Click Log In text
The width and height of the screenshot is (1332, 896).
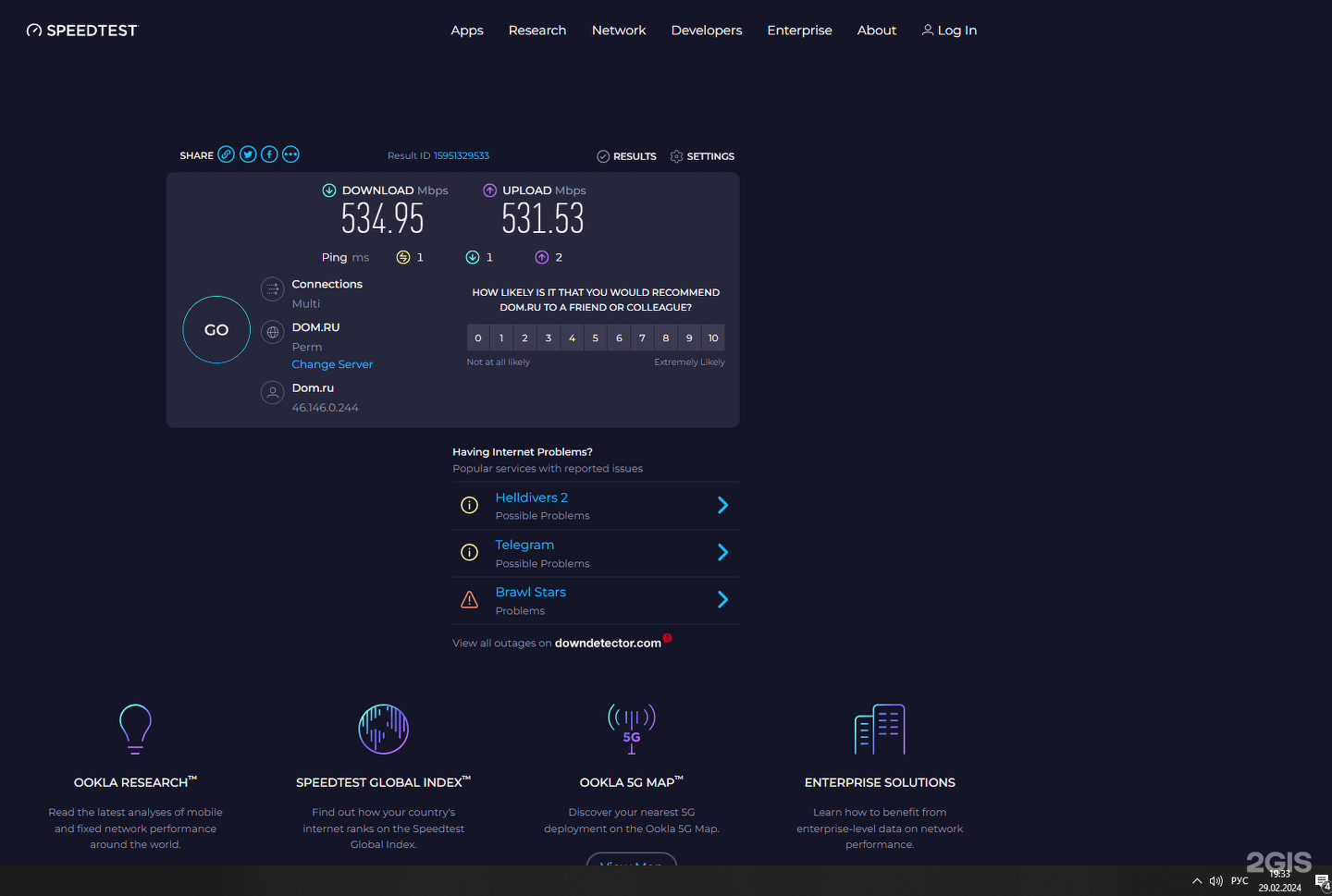(x=957, y=31)
